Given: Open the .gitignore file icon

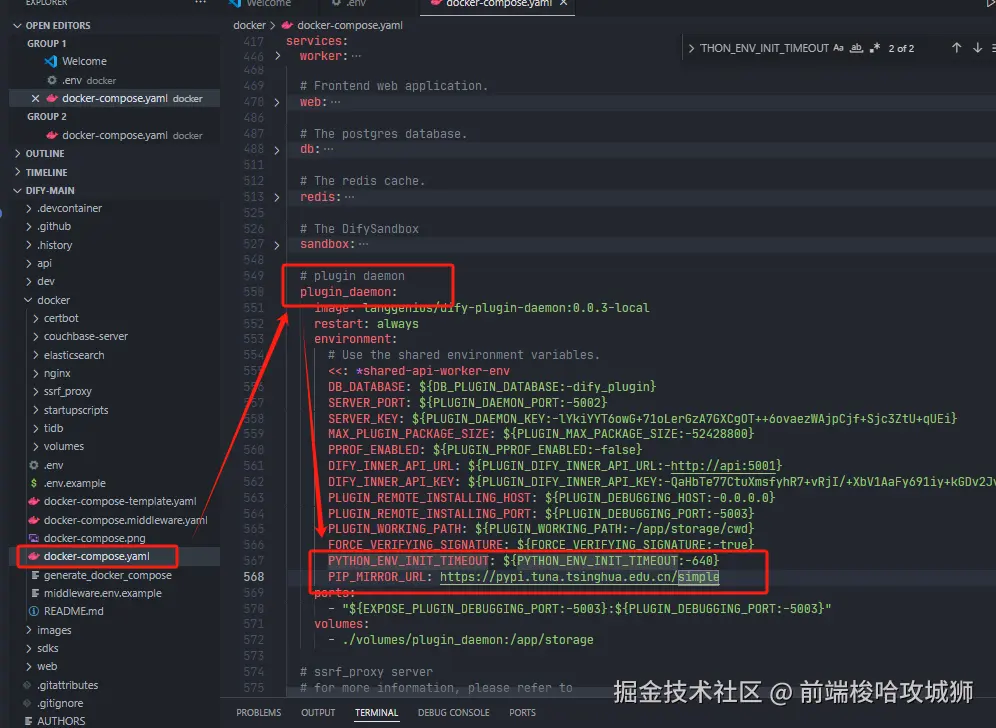Looking at the screenshot, I should coord(27,703).
